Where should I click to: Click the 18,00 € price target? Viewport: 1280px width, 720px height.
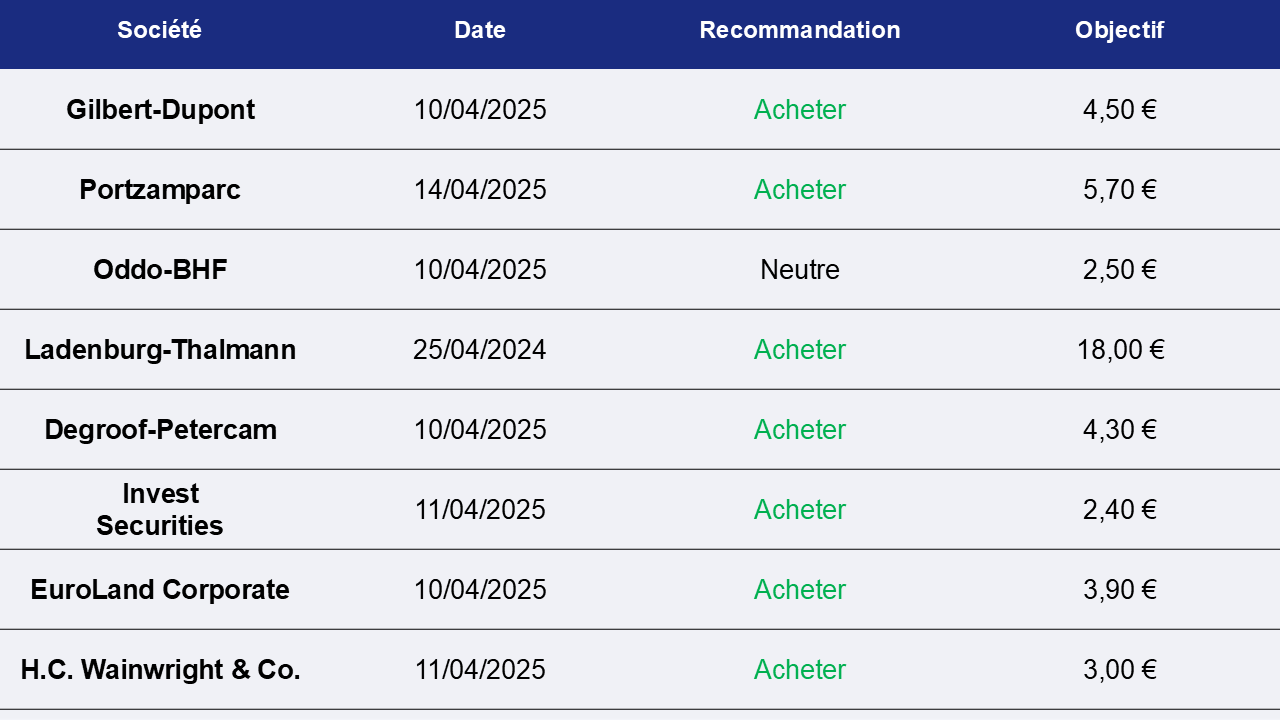(x=1120, y=350)
